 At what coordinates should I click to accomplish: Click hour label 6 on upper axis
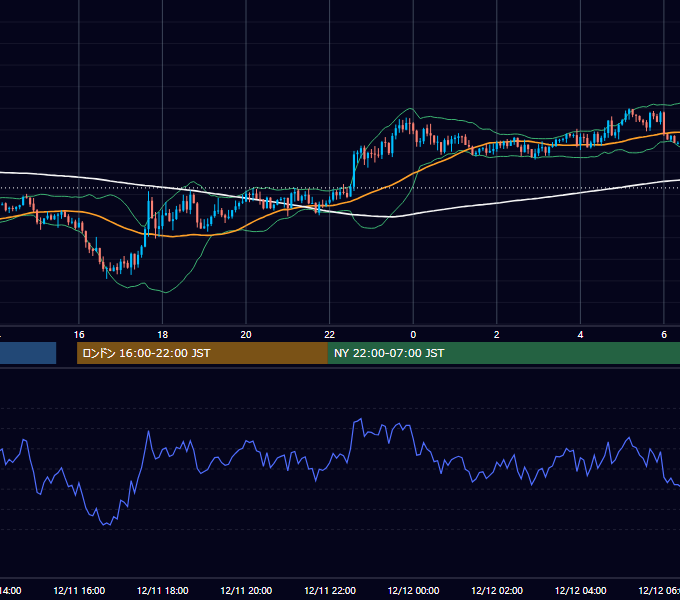pos(664,335)
